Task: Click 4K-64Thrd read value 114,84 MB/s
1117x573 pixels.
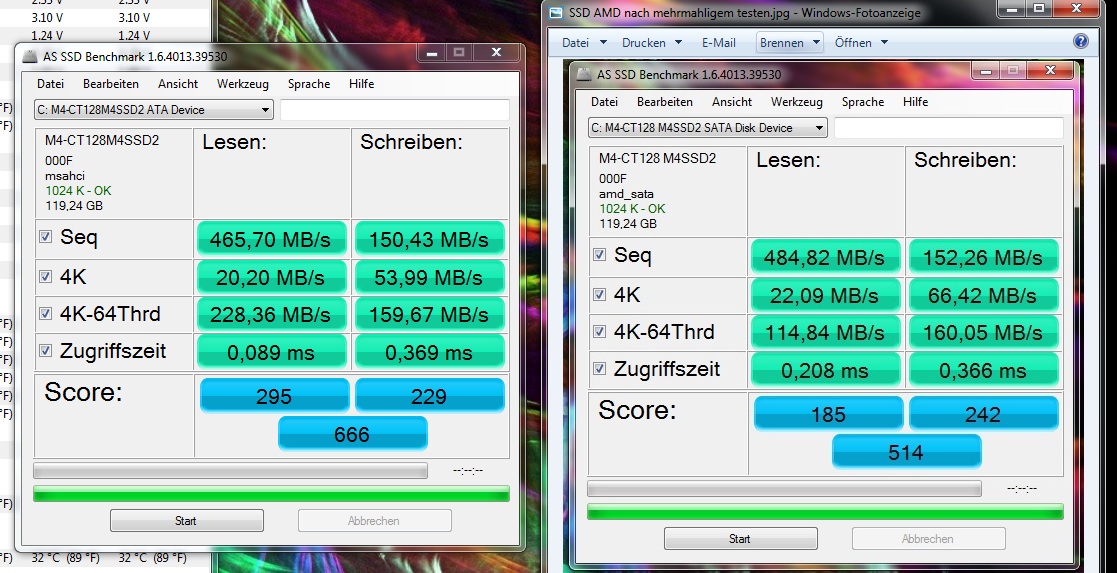Action: pyautogui.click(x=825, y=332)
